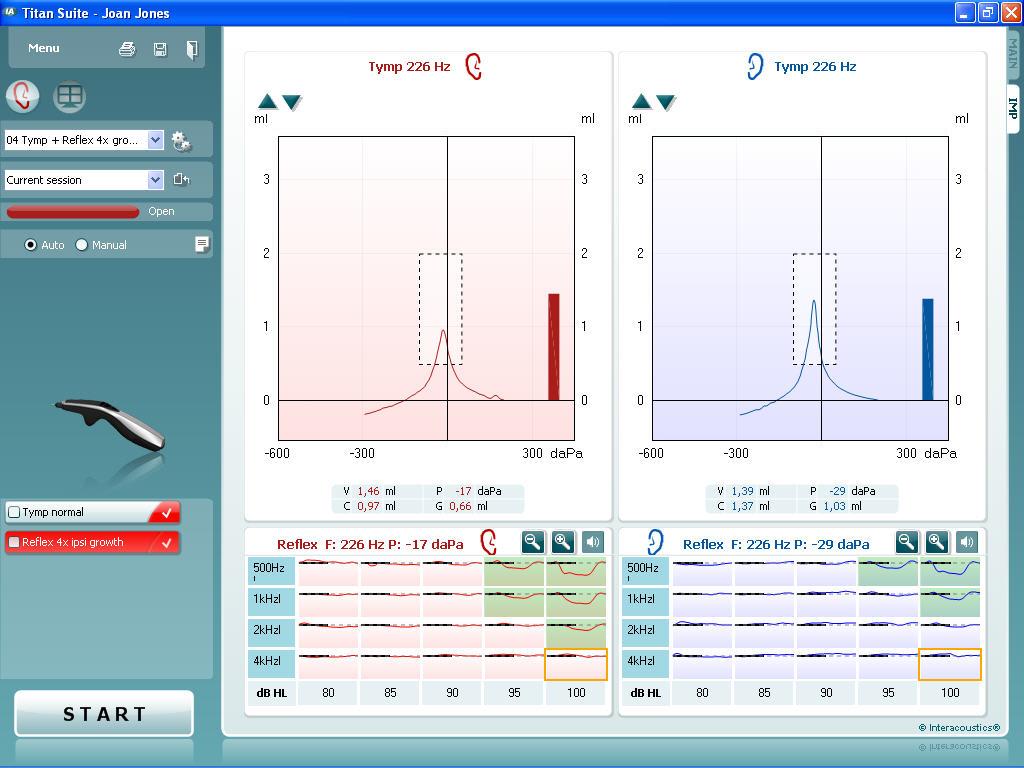
Task: Select the red ear probe button
Action: point(22,97)
